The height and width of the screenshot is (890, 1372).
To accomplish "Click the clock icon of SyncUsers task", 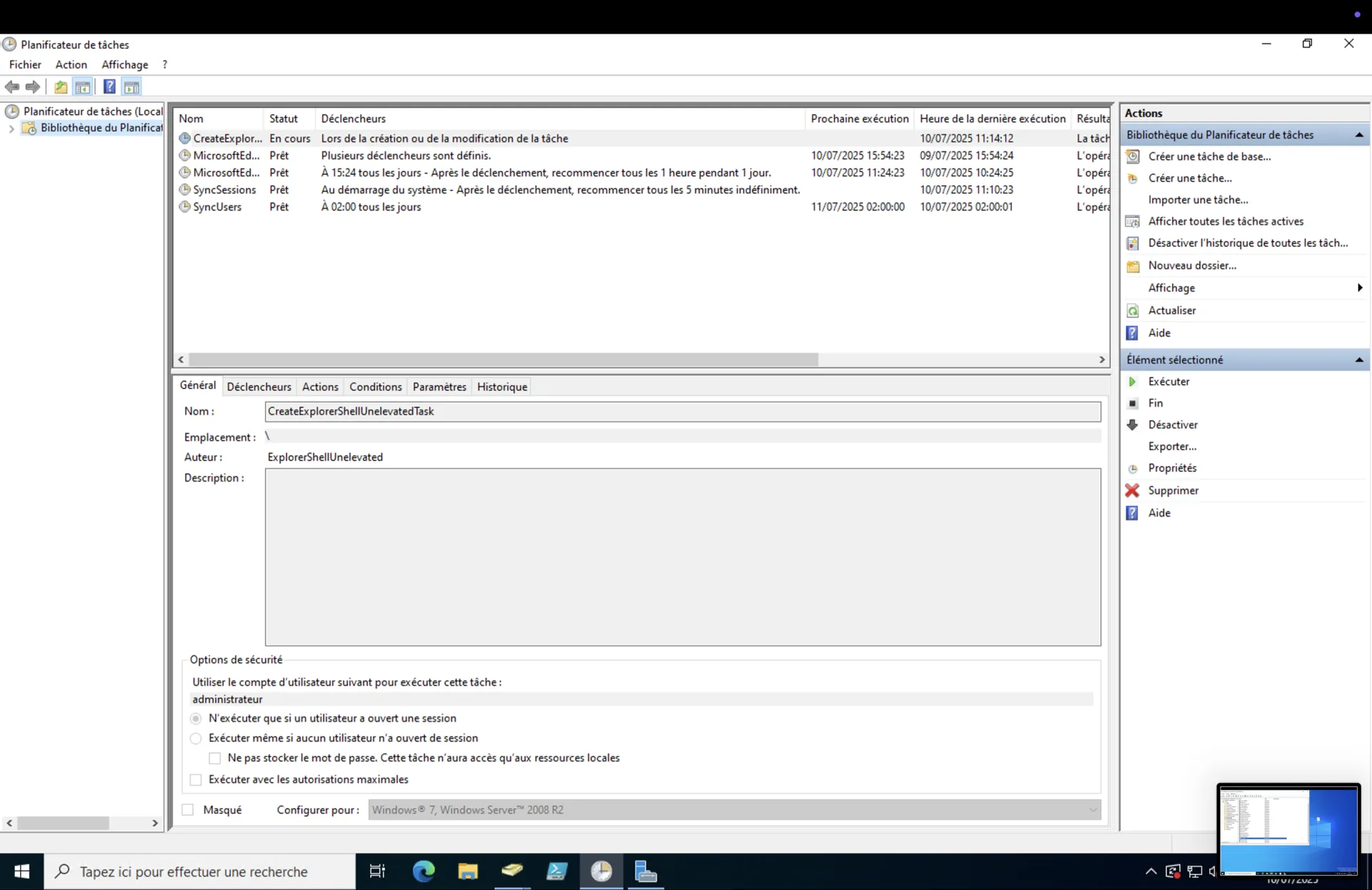I will [184, 207].
